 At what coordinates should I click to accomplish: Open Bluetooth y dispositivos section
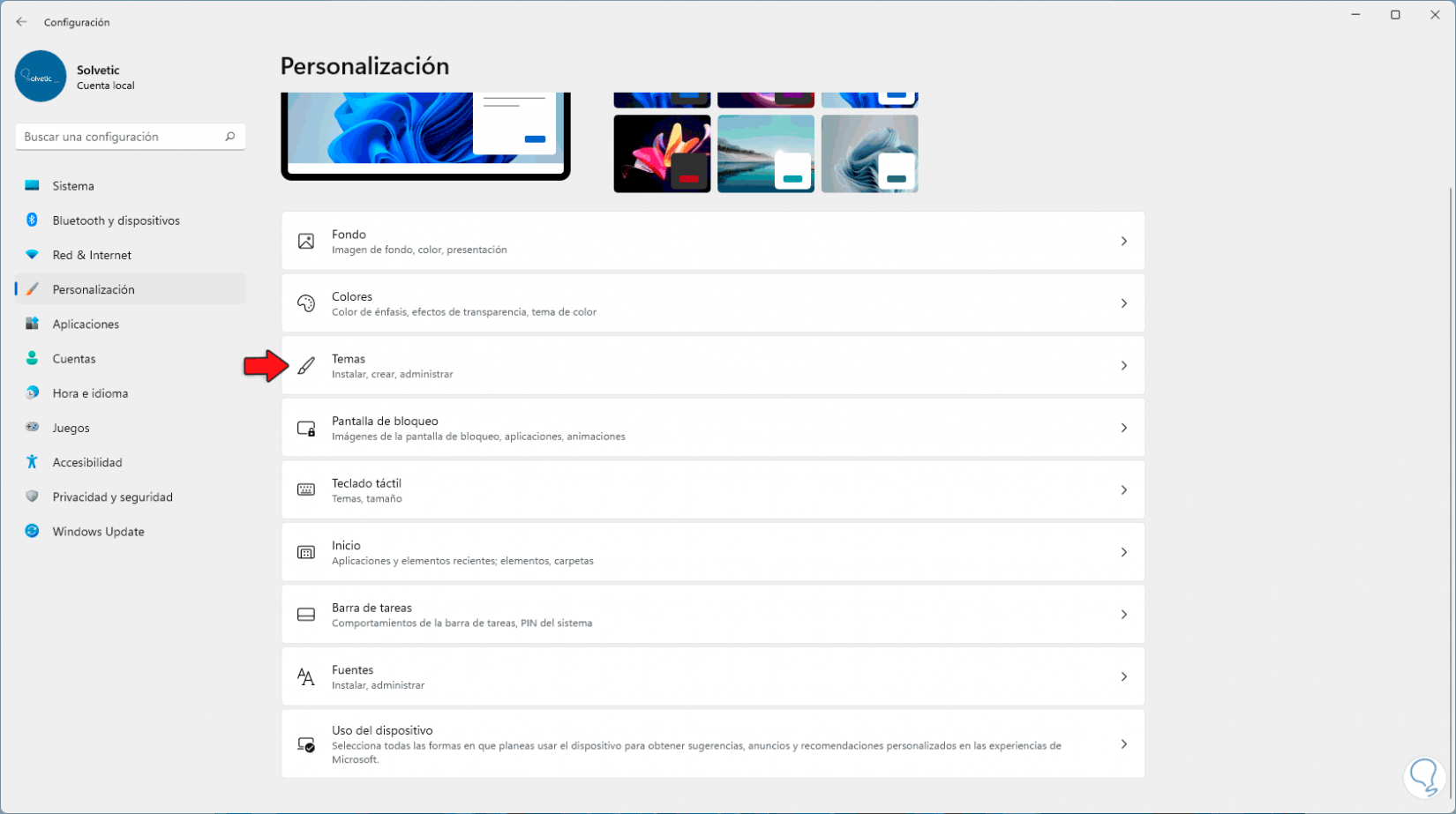[131, 220]
